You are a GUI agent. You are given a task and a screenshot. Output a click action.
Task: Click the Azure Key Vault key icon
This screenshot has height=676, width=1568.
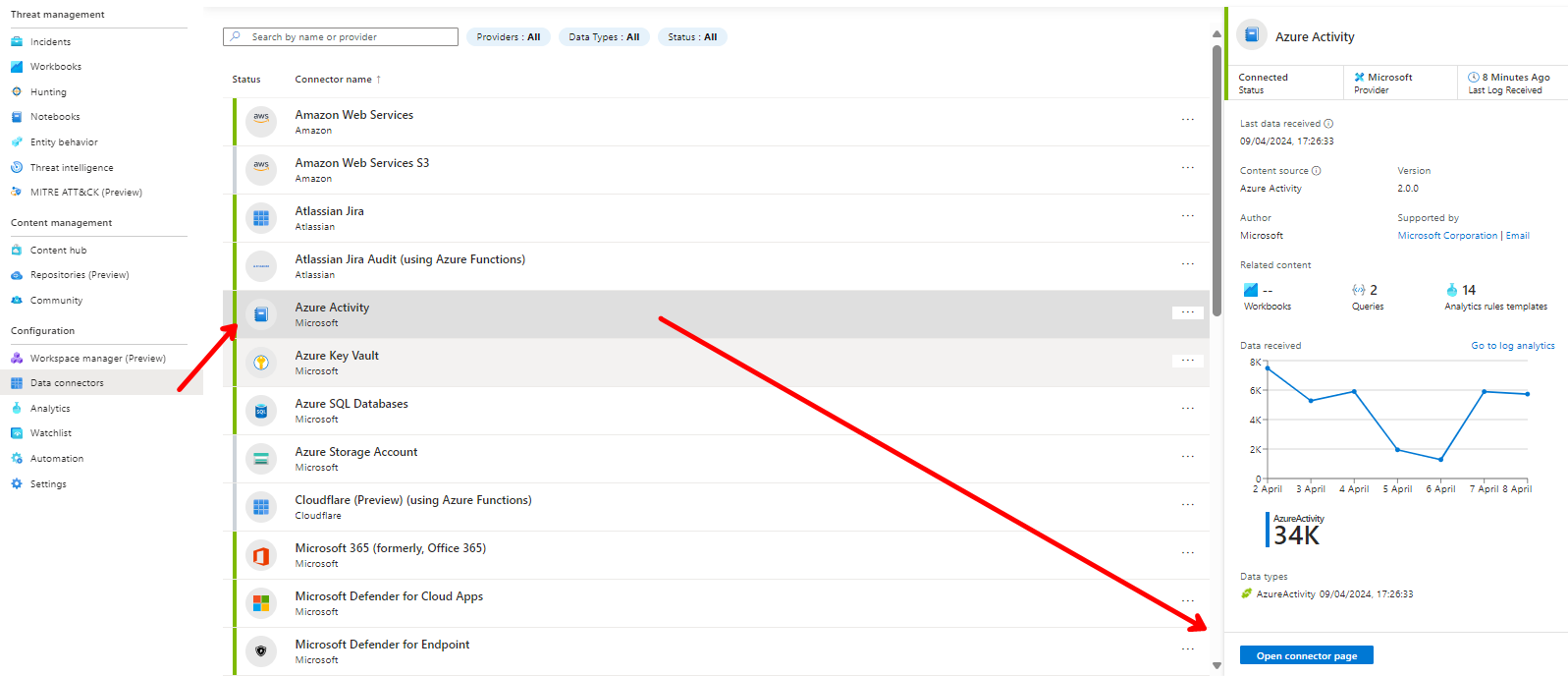point(261,362)
